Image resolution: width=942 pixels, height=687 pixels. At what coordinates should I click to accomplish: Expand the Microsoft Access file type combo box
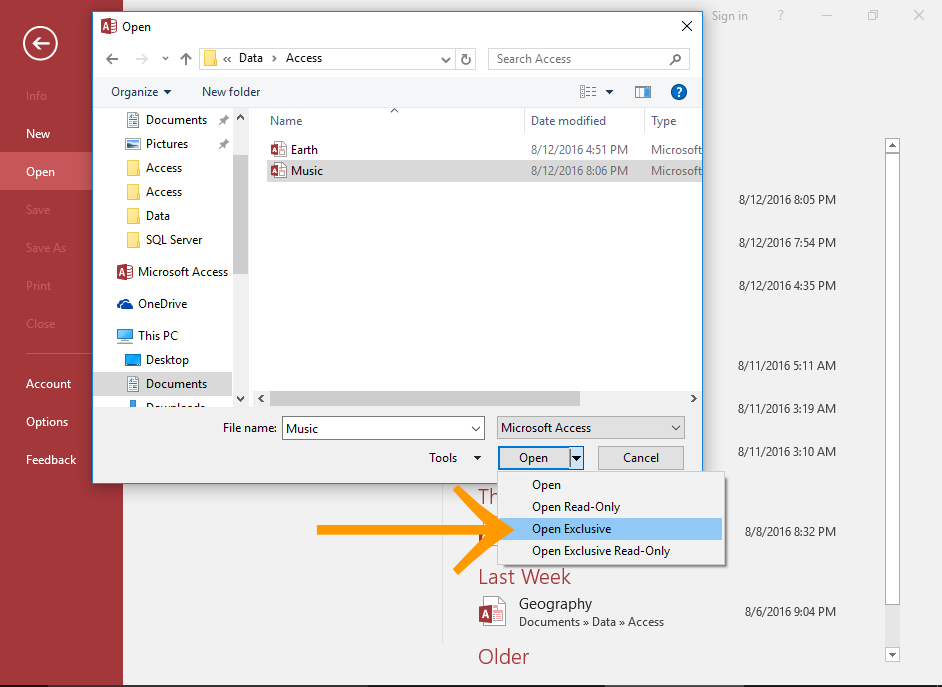[591, 428]
